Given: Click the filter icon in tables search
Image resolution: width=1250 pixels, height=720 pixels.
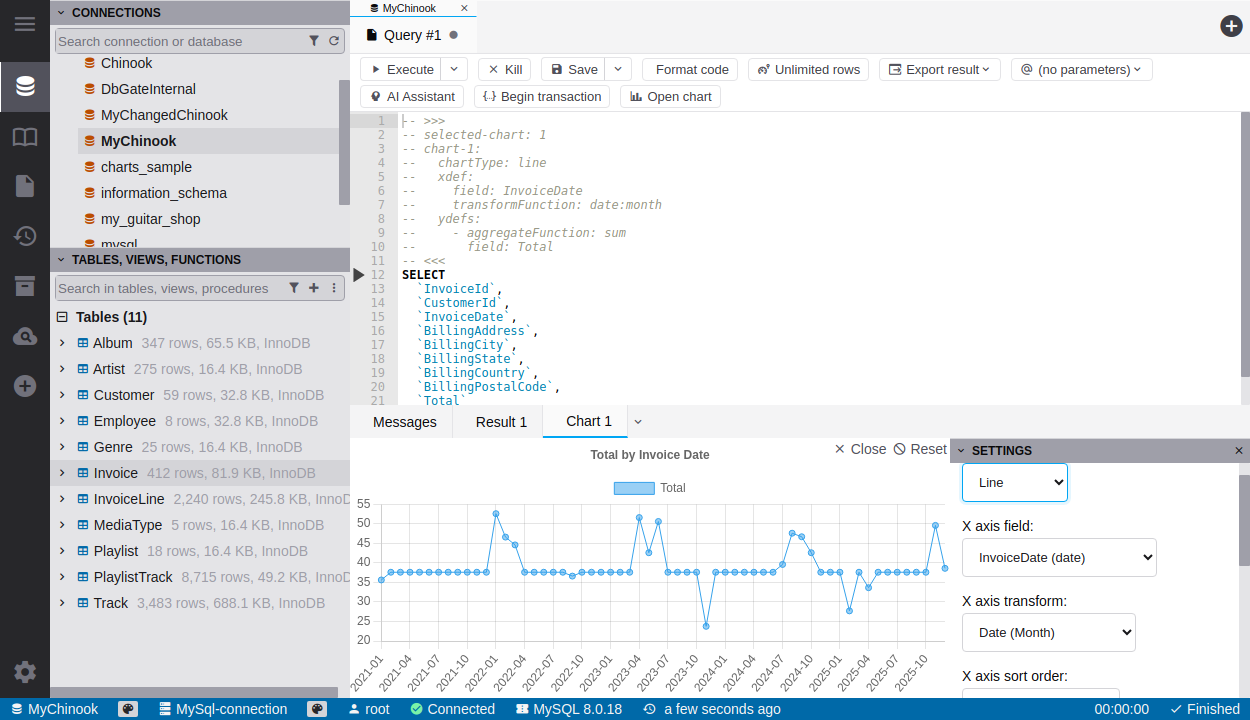Looking at the screenshot, I should (294, 288).
